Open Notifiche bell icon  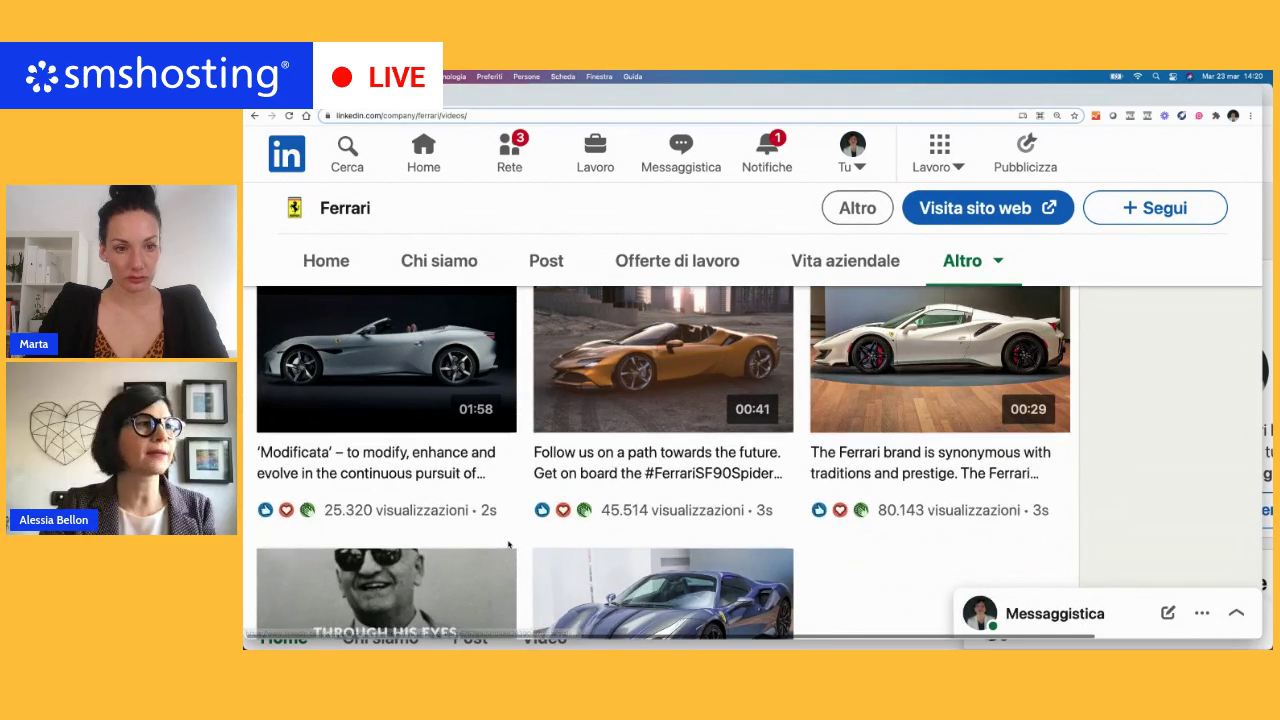point(767,146)
